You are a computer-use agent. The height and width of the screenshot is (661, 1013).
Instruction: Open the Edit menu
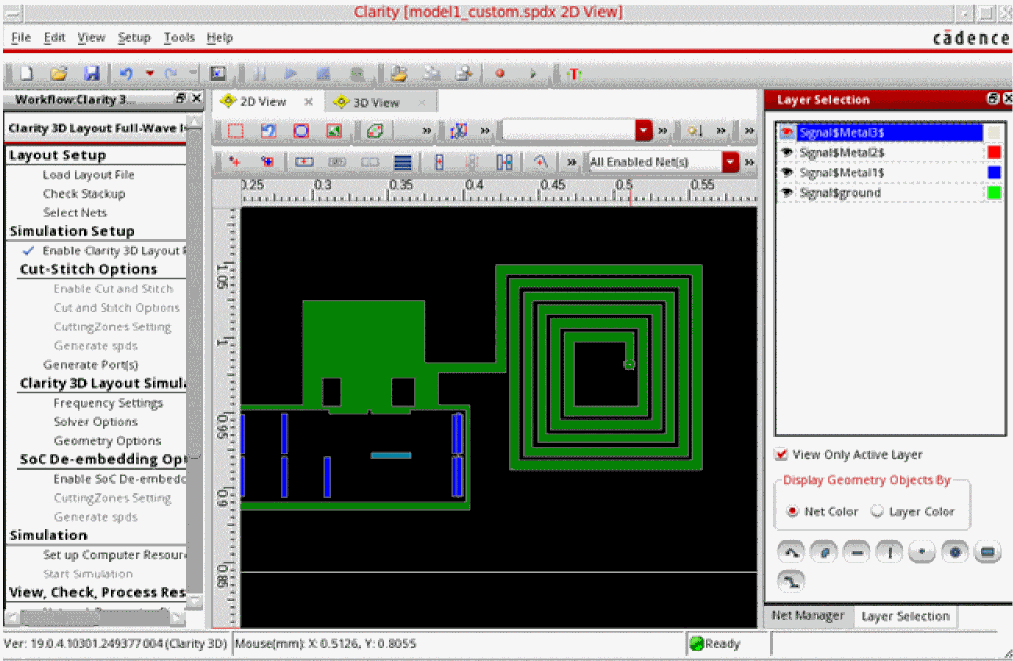[x=54, y=37]
